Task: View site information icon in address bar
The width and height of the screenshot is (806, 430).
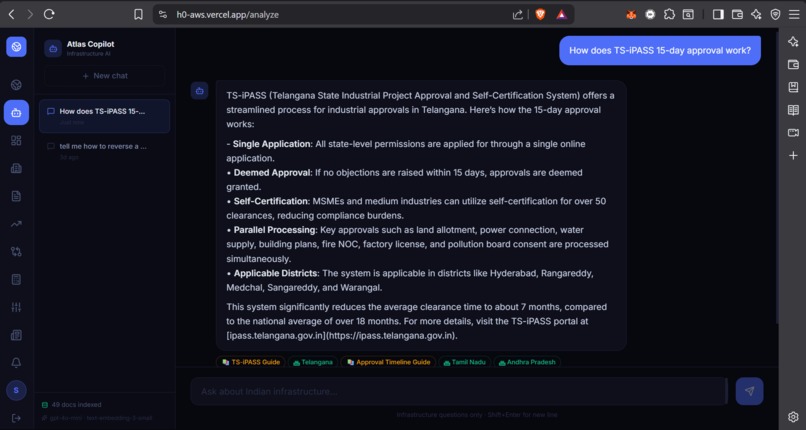Action: pyautogui.click(x=163, y=14)
